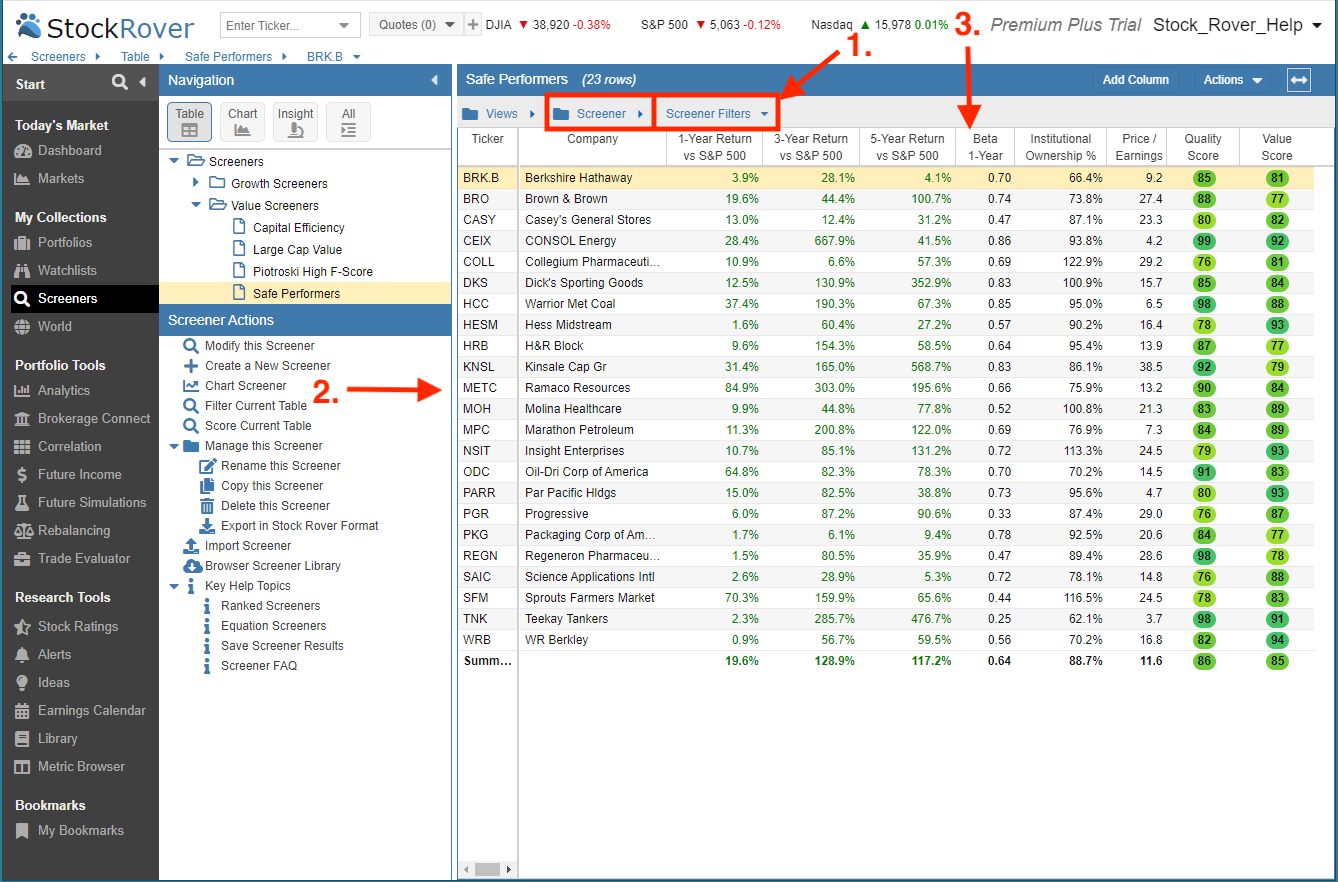Select the Table view toggle
This screenshot has width=1338, height=882.
(x=190, y=122)
